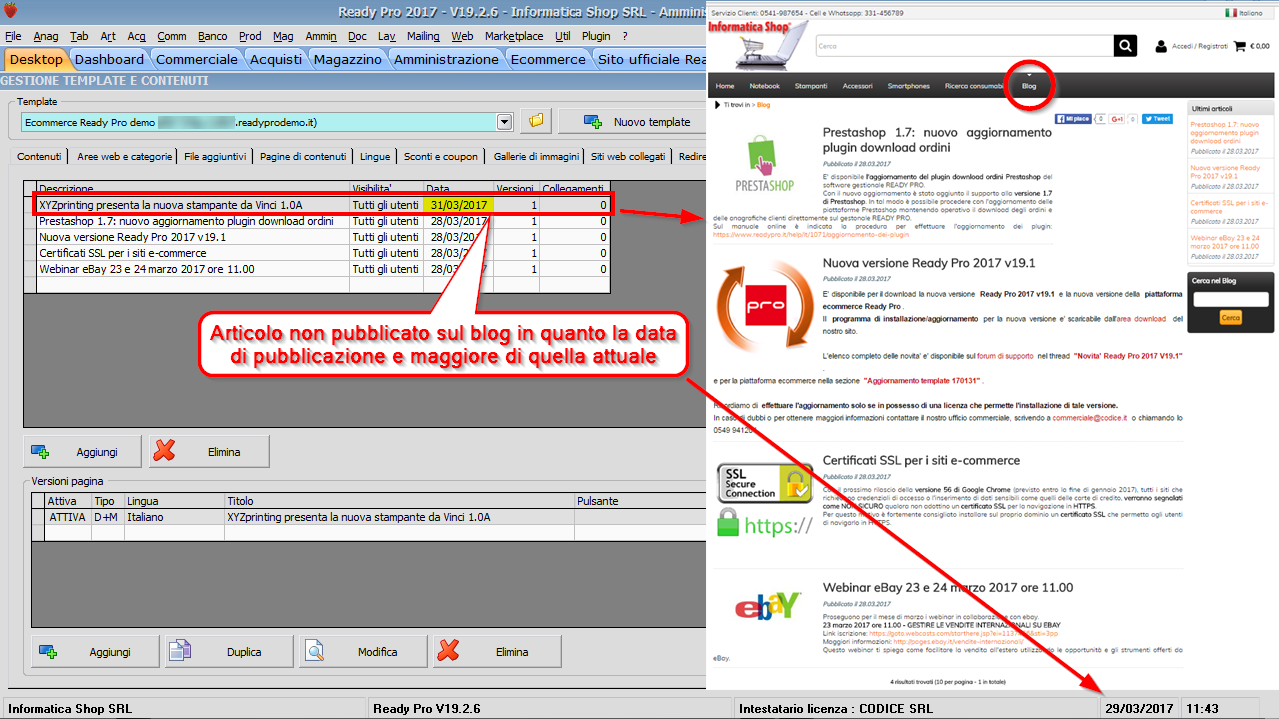Click the Cerca nel Blog input field
1279x719 pixels.
click(1231, 299)
